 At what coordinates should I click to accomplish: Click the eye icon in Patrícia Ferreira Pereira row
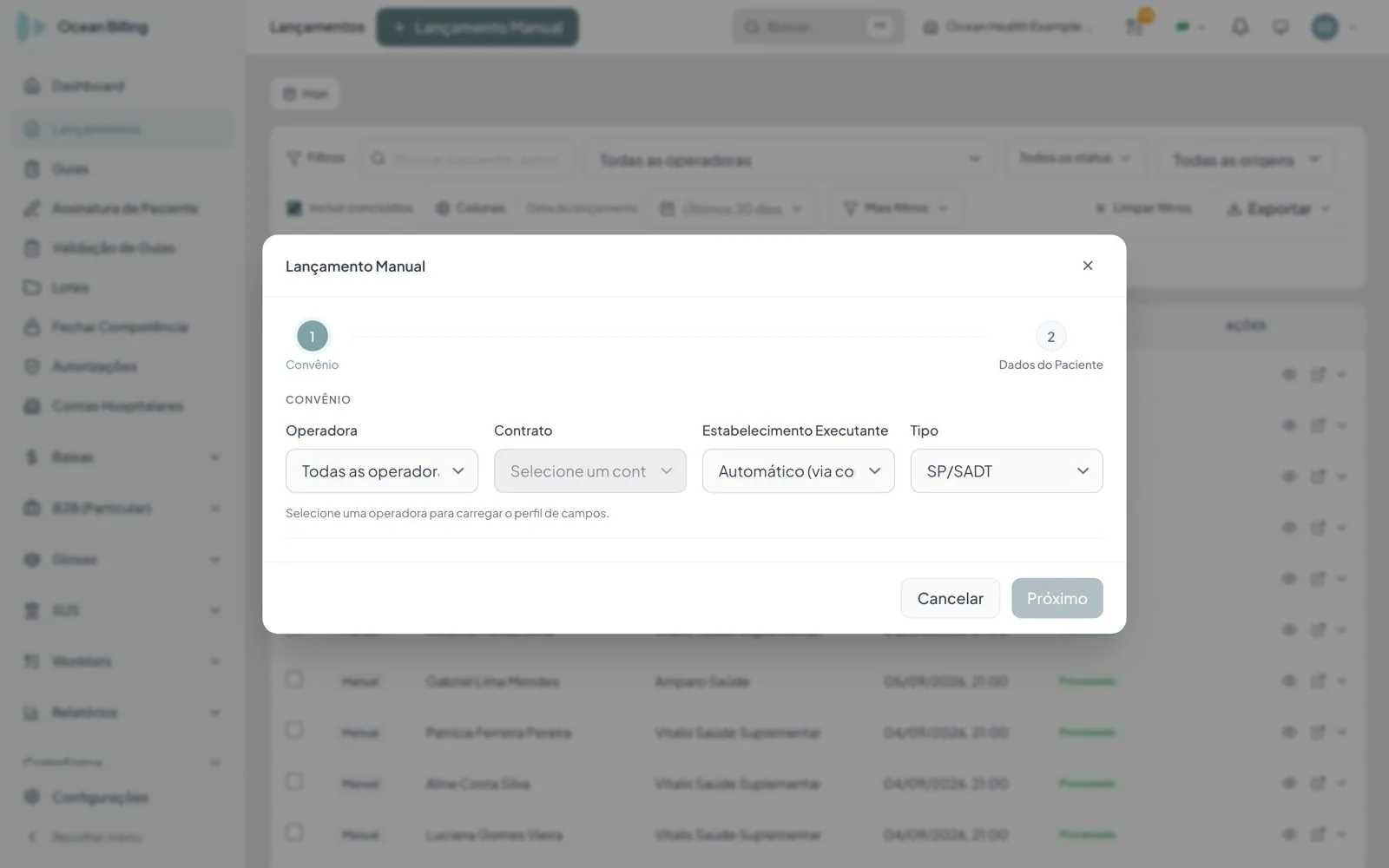[1289, 733]
